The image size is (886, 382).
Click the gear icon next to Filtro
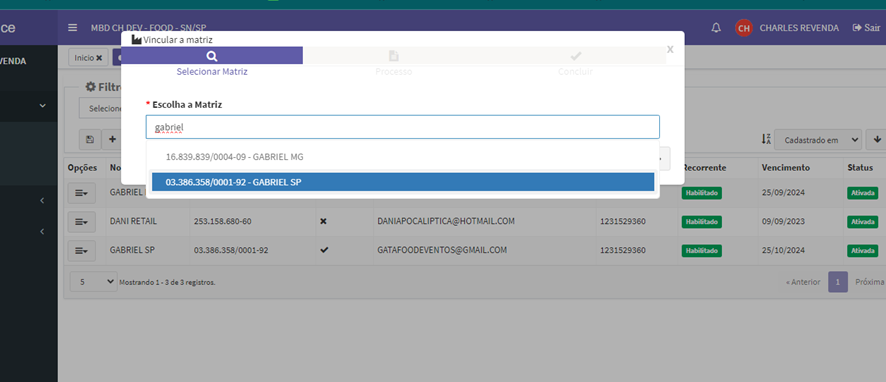pos(90,87)
